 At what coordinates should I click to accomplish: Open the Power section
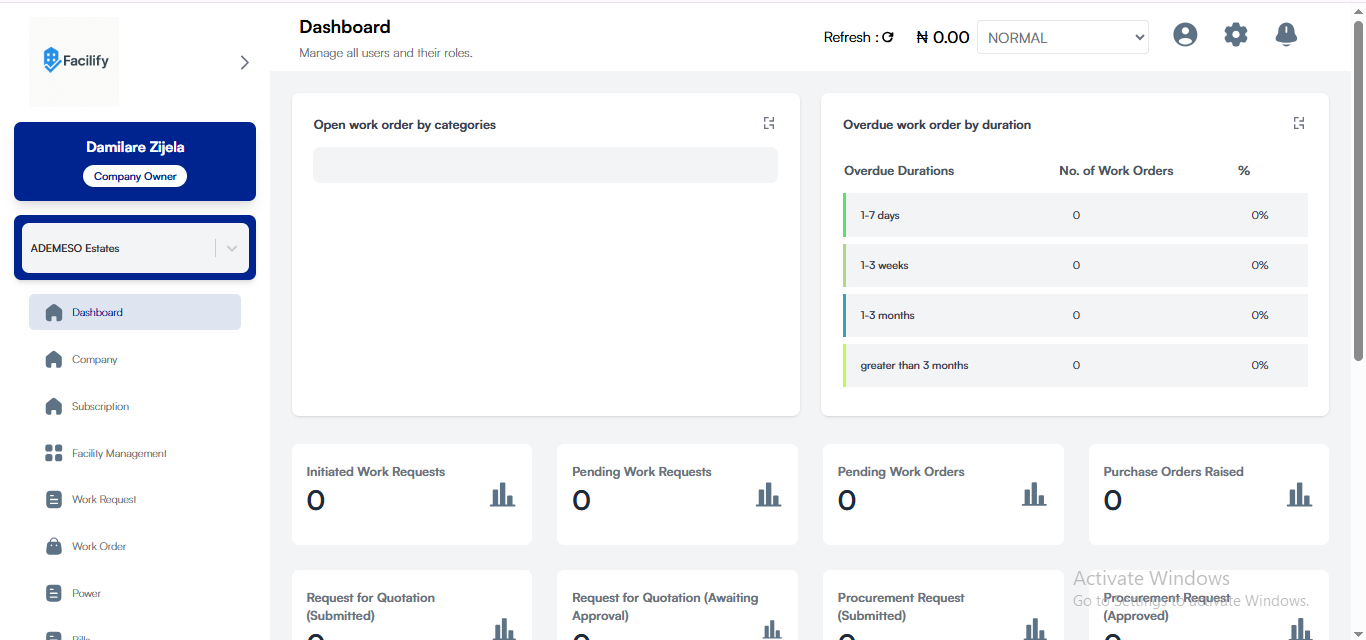(86, 593)
